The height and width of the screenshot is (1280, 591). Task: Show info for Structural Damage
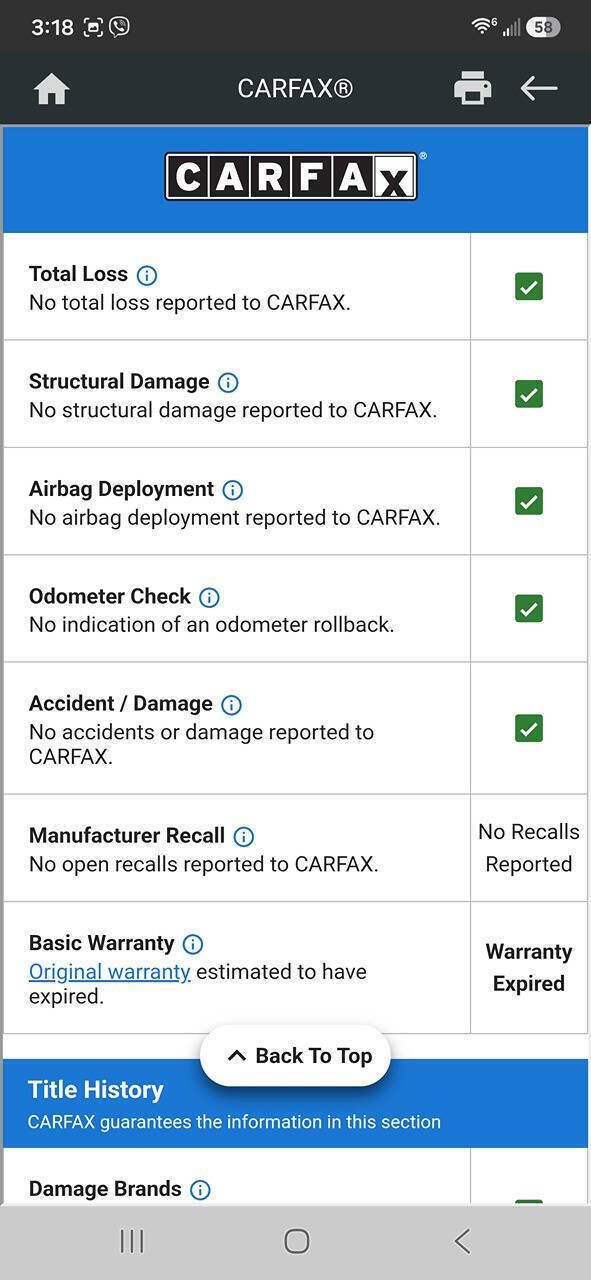[x=228, y=382]
